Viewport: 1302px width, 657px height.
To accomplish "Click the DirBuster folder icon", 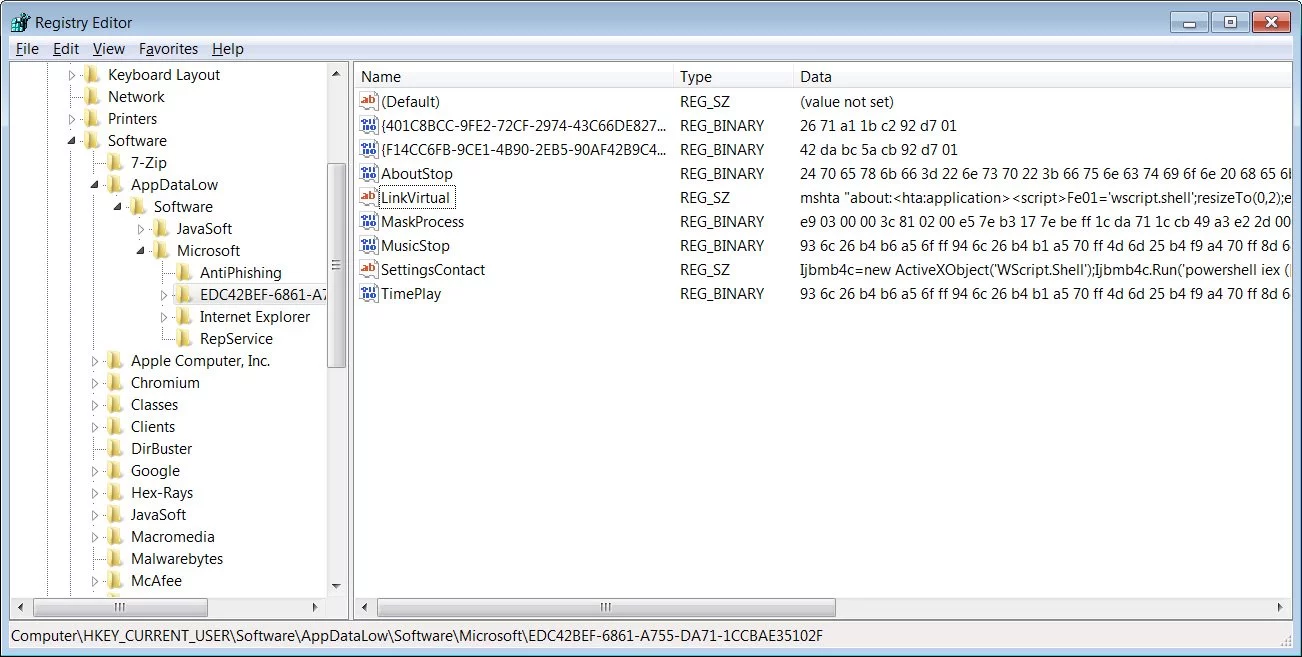I will (116, 449).
